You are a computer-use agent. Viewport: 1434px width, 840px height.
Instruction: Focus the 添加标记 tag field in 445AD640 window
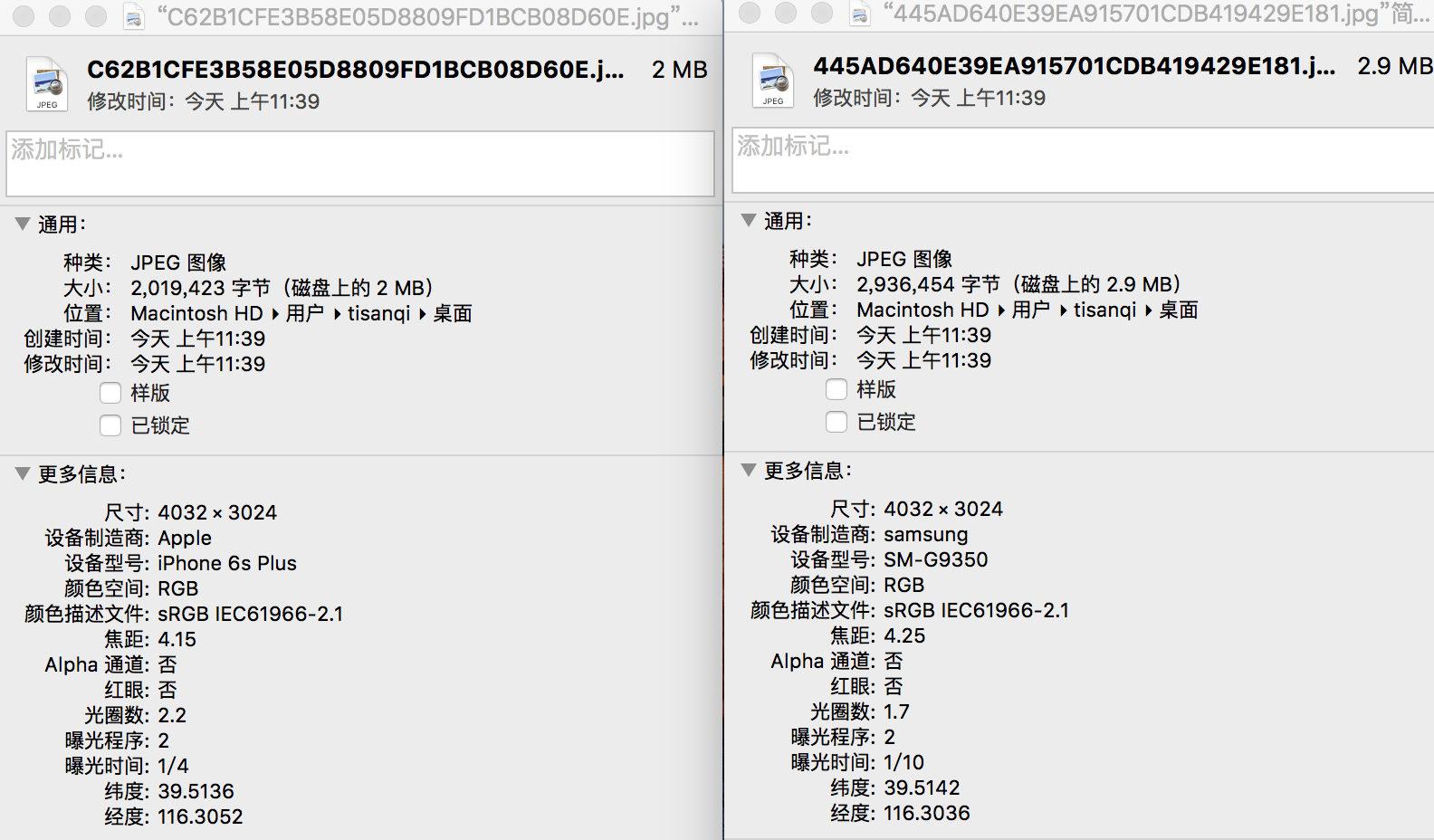[x=1082, y=160]
